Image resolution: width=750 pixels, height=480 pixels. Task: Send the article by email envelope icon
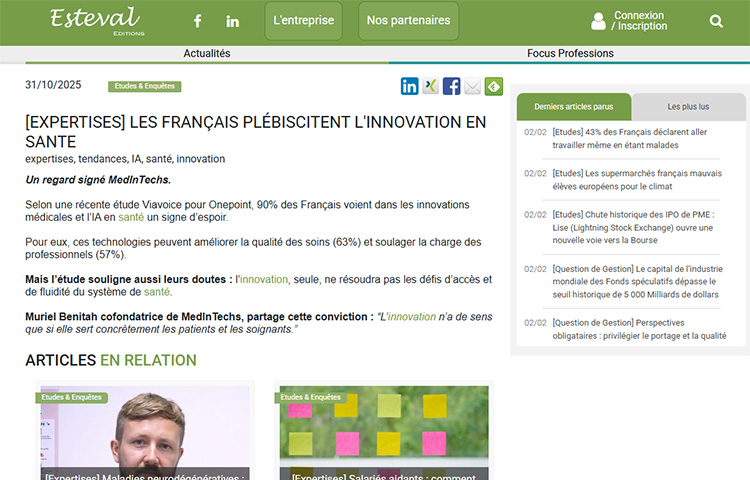tap(473, 86)
